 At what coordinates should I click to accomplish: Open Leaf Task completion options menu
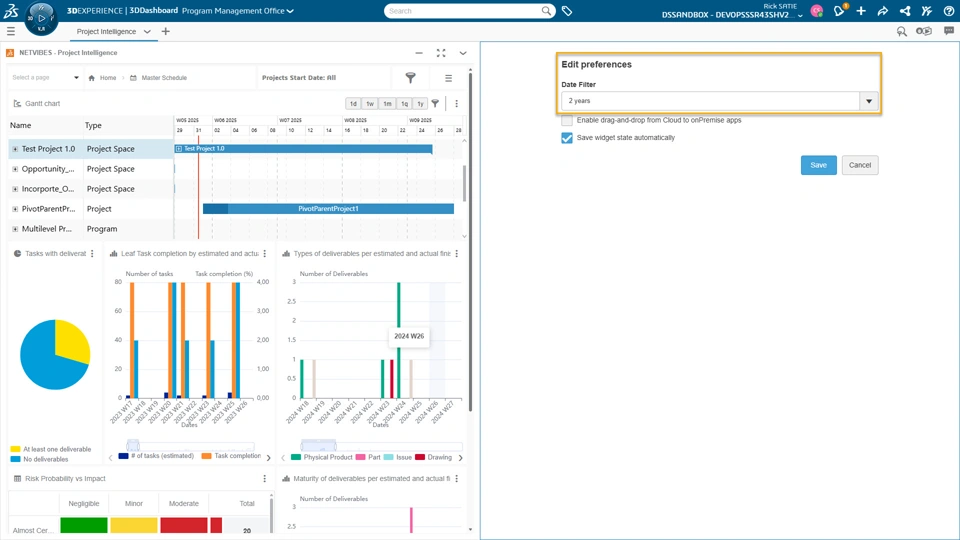(x=264, y=253)
